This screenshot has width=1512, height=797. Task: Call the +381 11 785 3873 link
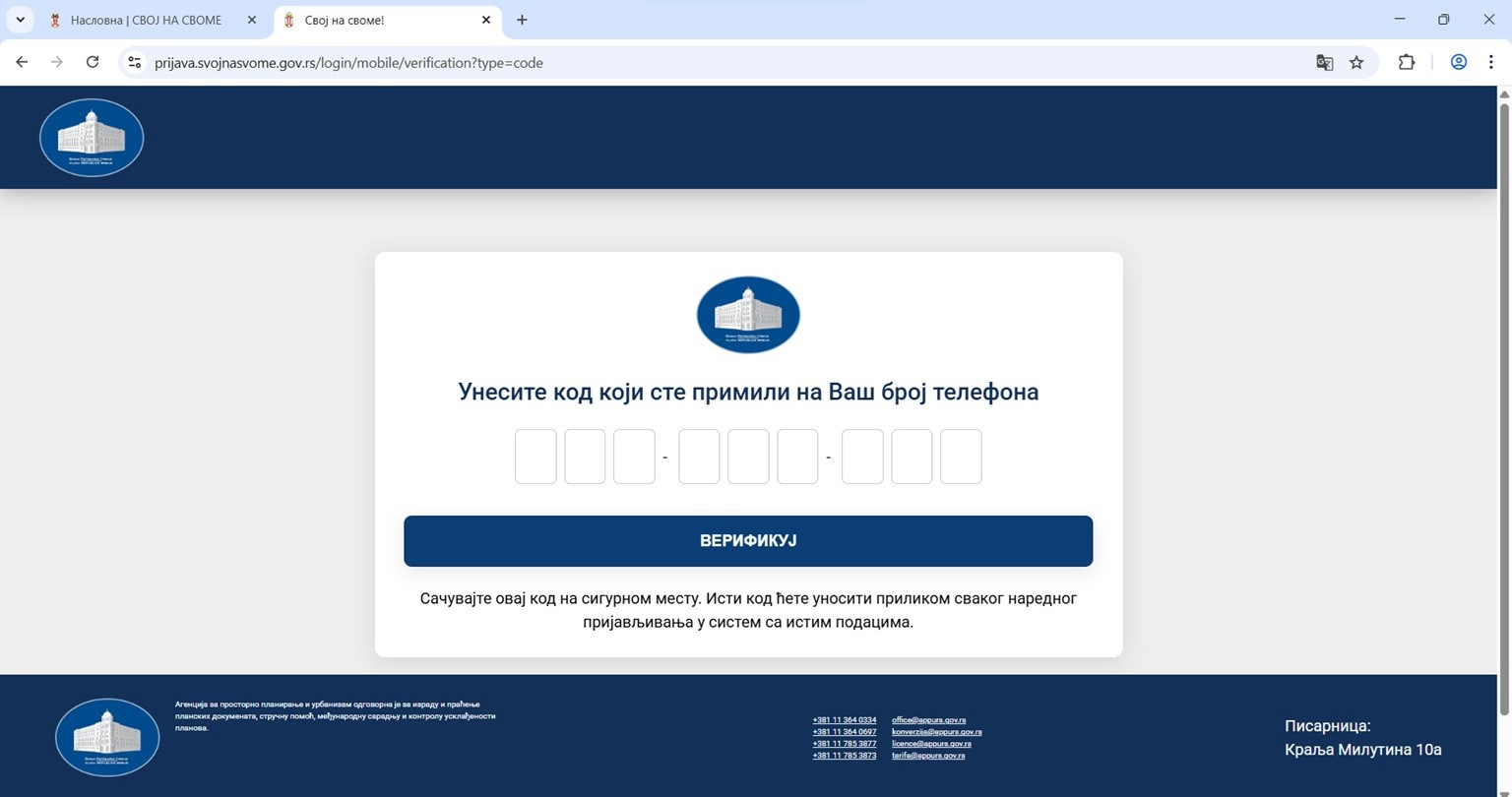point(845,756)
